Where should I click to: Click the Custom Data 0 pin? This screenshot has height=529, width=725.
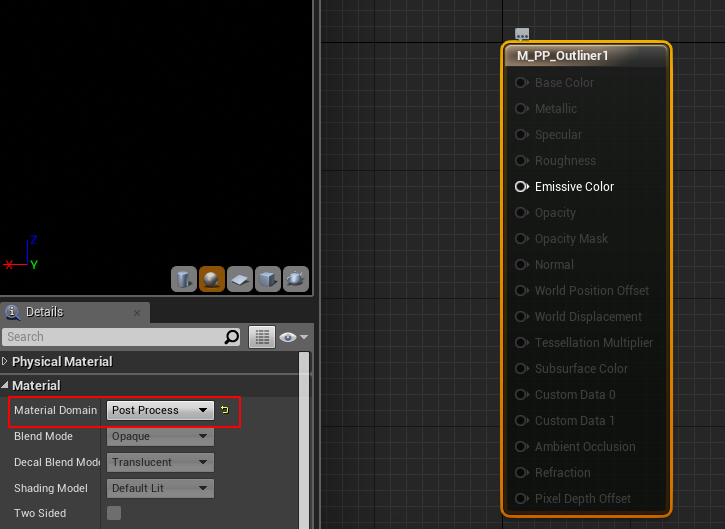[522, 394]
